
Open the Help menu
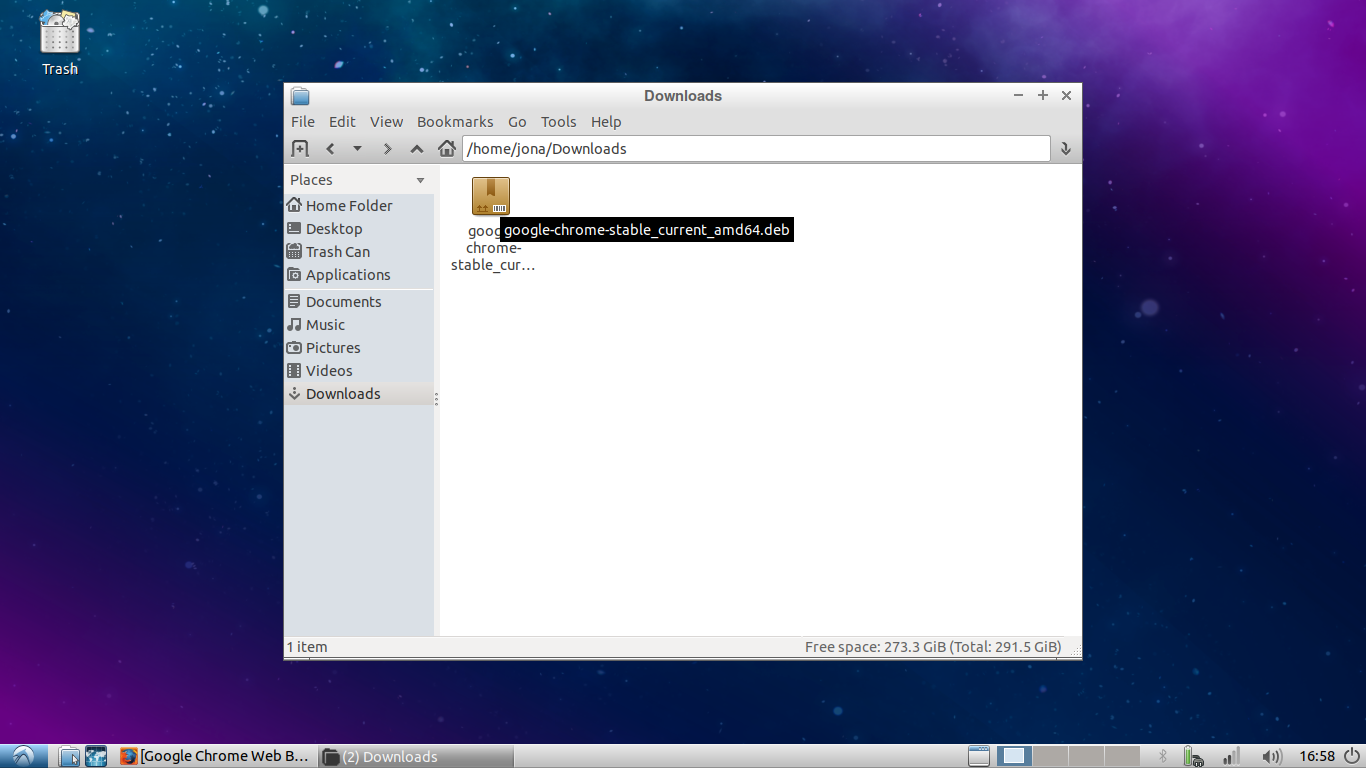[x=606, y=121]
